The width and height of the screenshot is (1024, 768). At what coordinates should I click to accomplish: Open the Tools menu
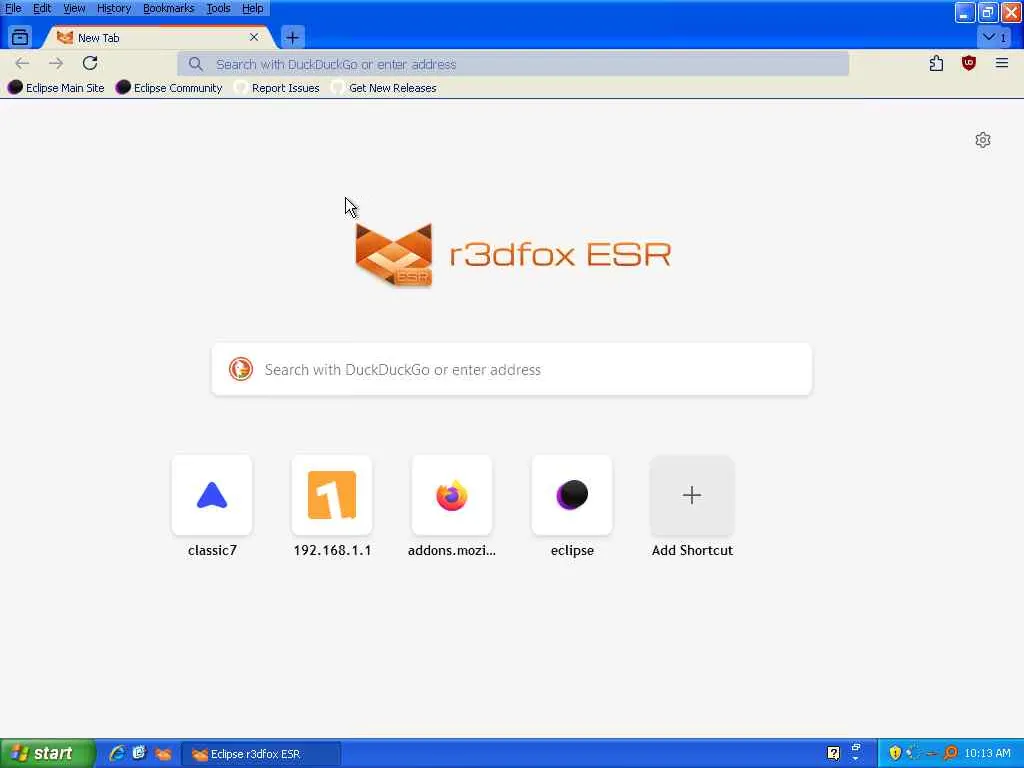(x=218, y=8)
